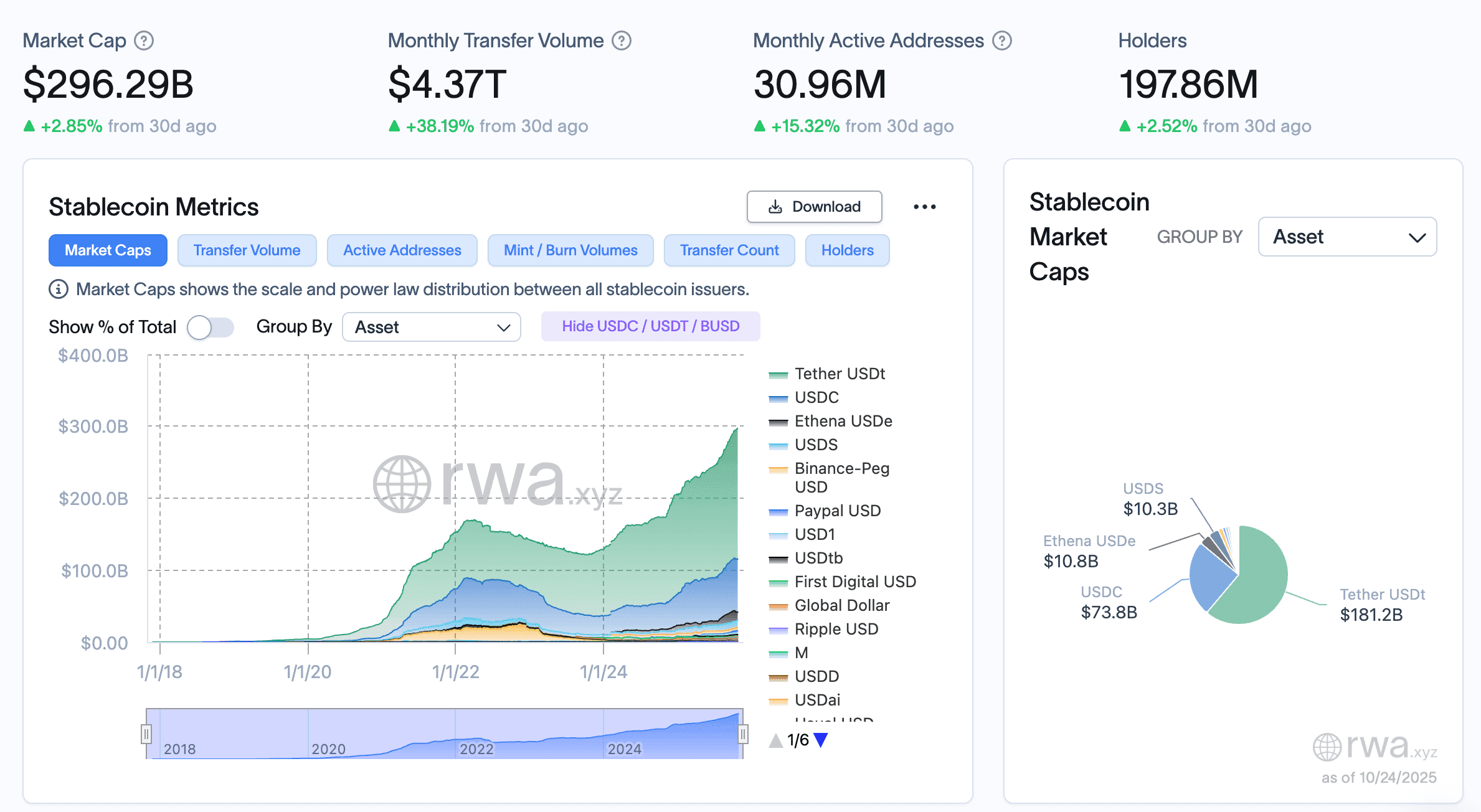Click the Market Cap help question icon
The width and height of the screenshot is (1481, 812).
144,41
